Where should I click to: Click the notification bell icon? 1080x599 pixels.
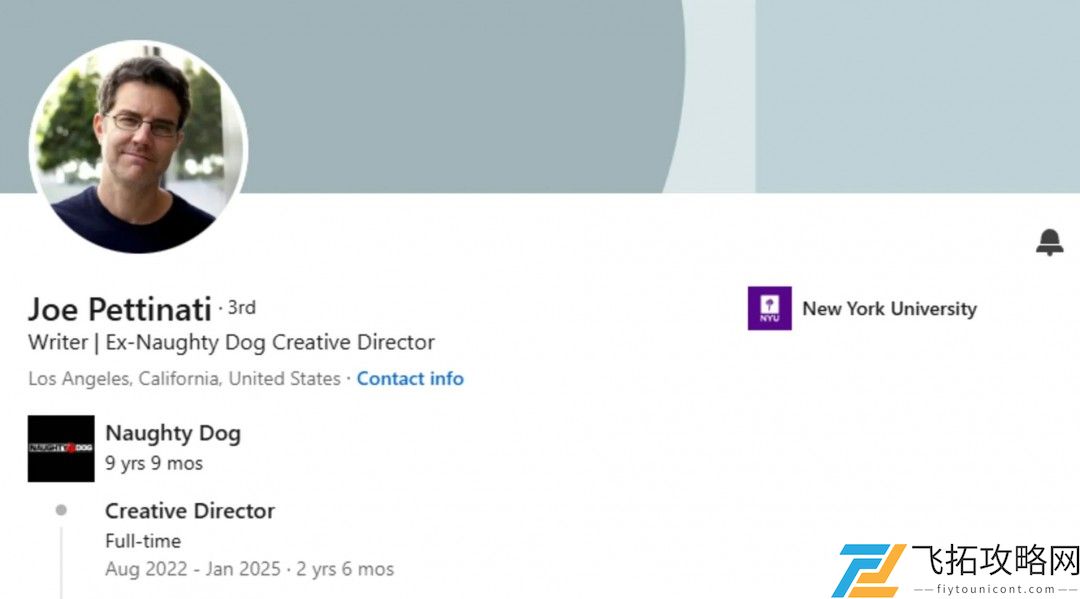(1049, 242)
